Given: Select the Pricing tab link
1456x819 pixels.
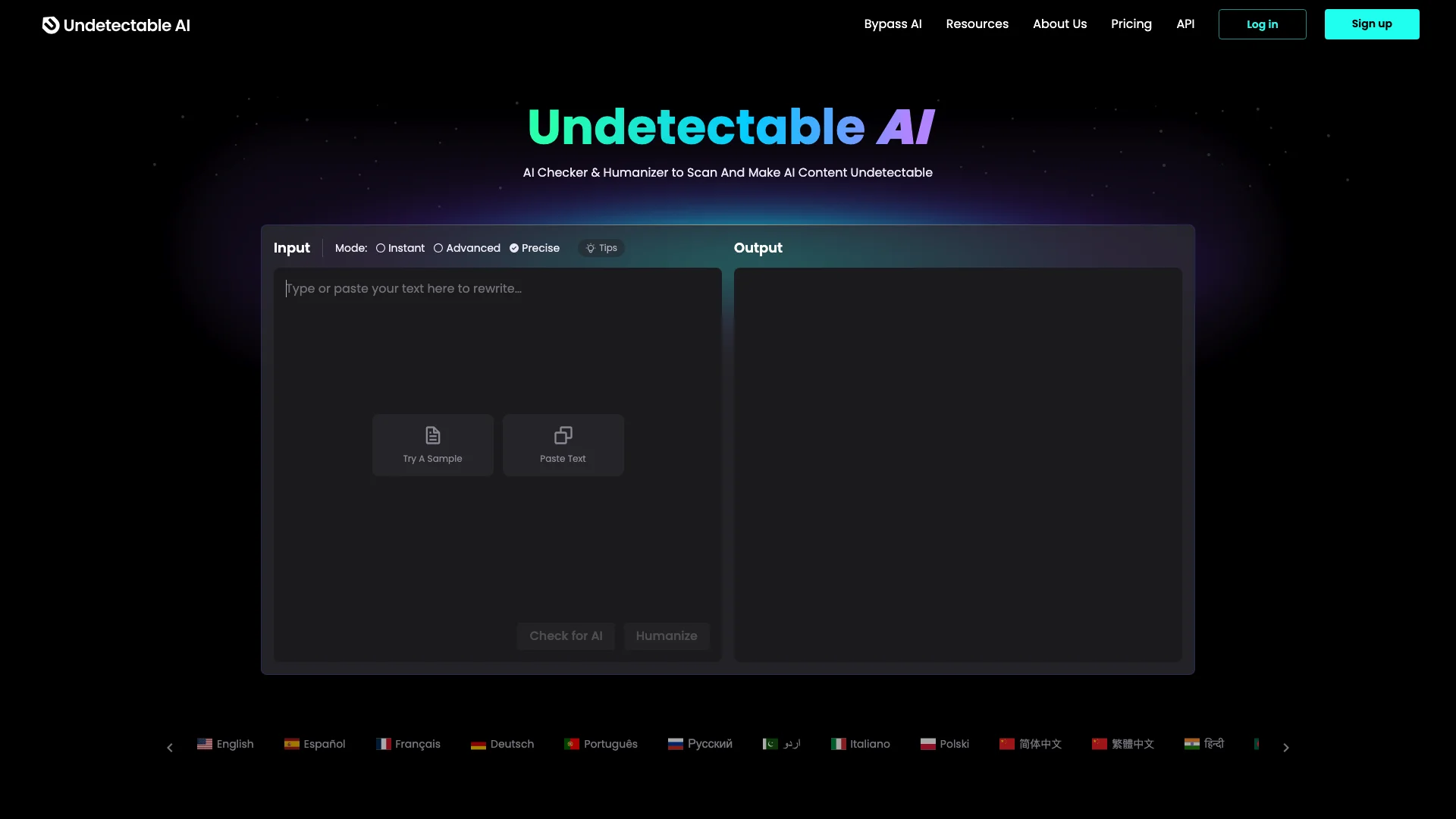Looking at the screenshot, I should [1131, 24].
